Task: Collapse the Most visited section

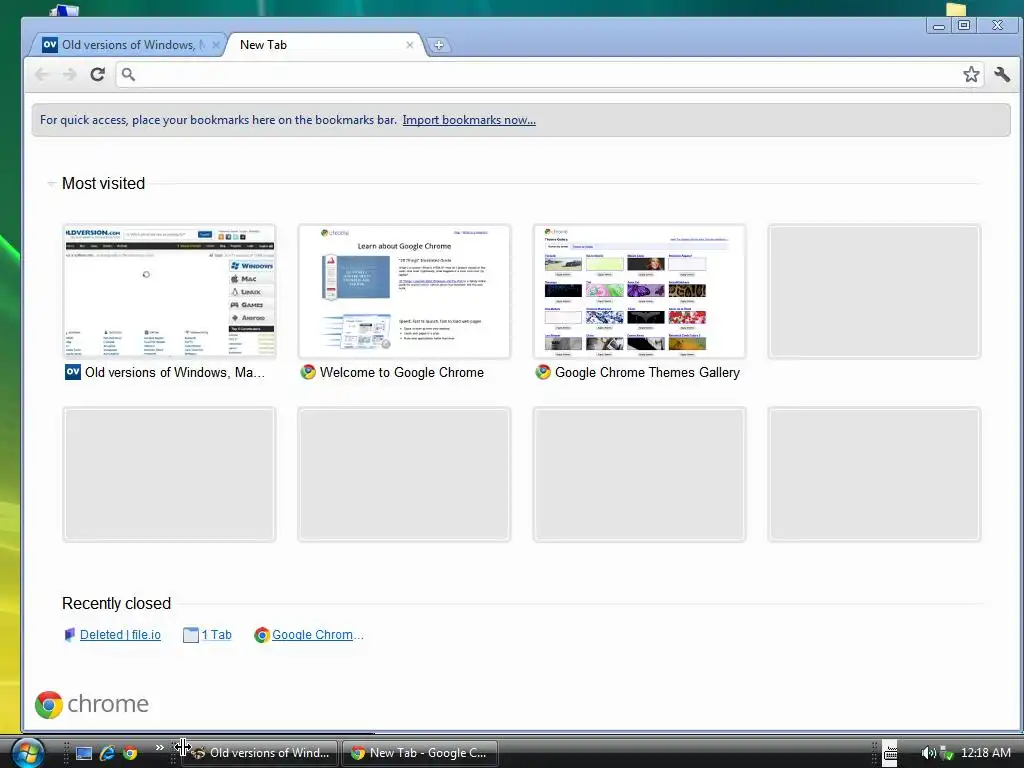Action: (52, 184)
